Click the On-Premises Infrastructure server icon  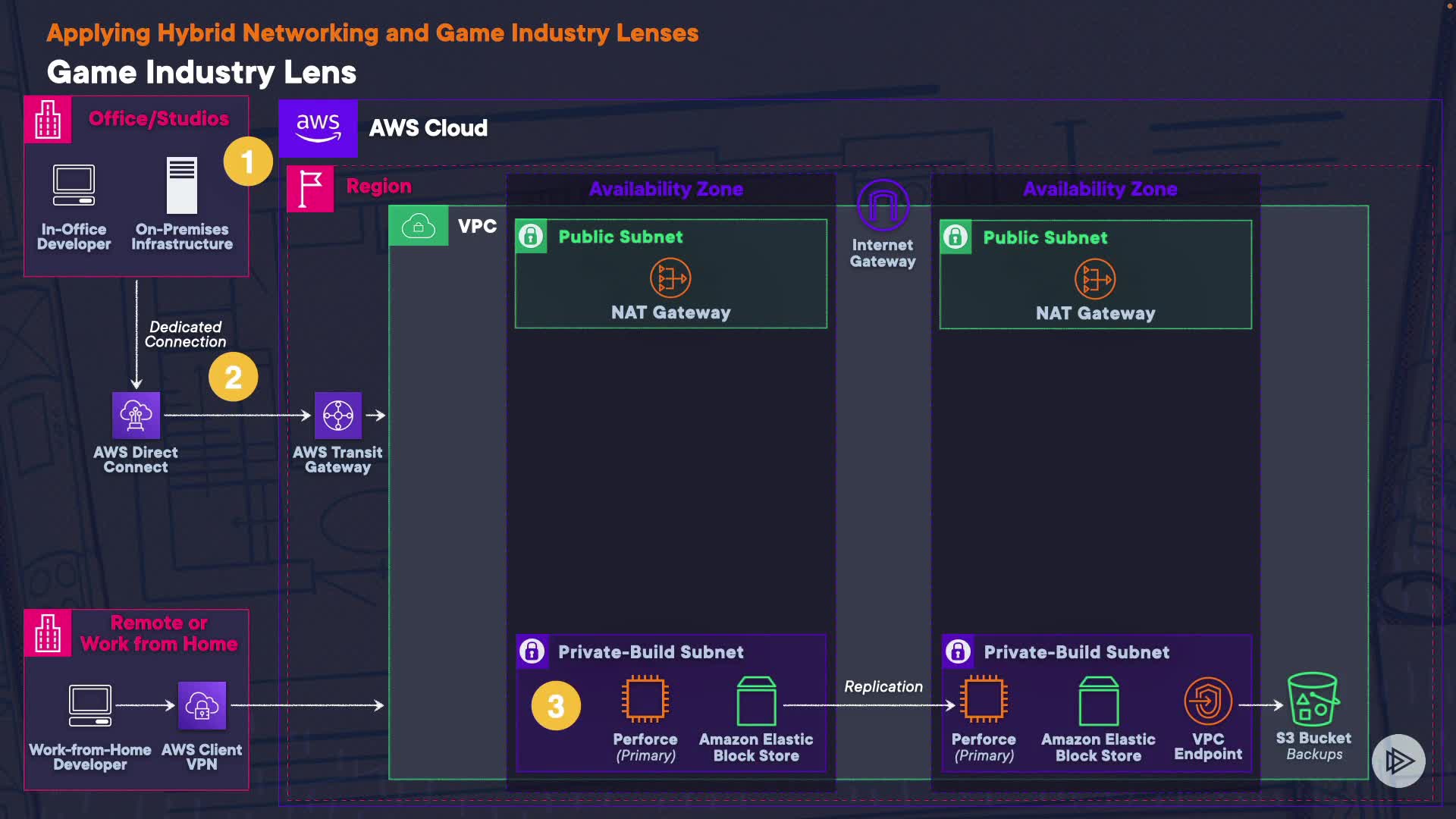(x=182, y=185)
